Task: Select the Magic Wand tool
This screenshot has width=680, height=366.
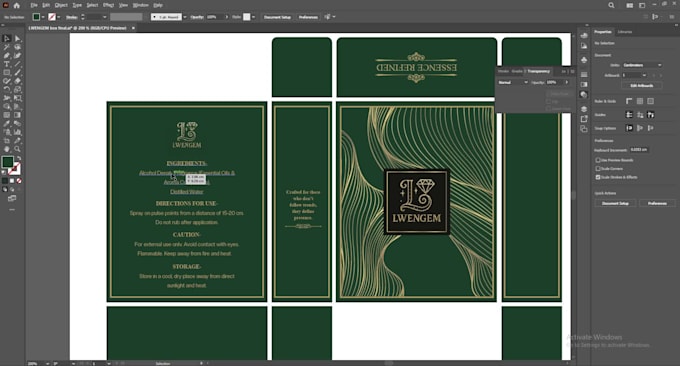Action: pyautogui.click(x=7, y=47)
